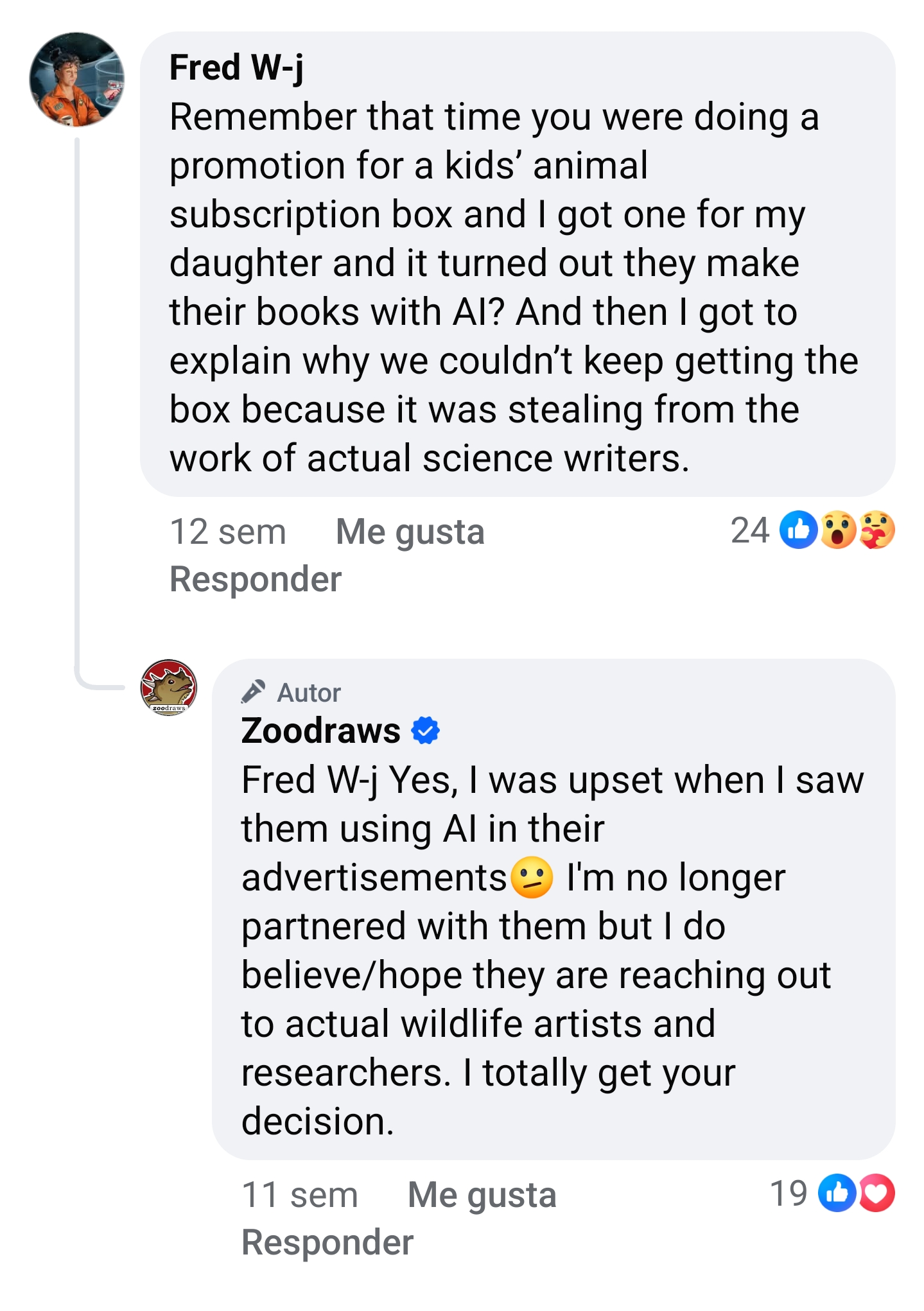
Task: Click the Autor pen badge icon
Action: tap(253, 692)
